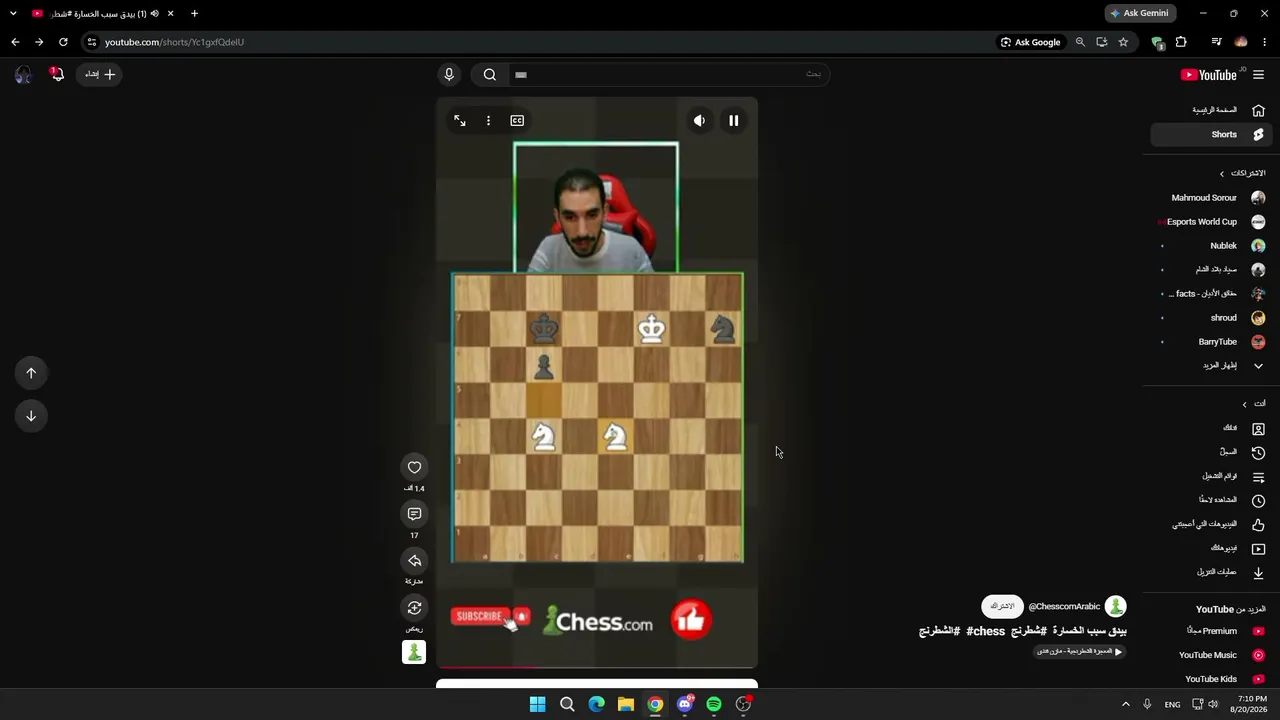Image resolution: width=1280 pixels, height=720 pixels.
Task: Show hidden system tray icons
Action: [x=1125, y=704]
